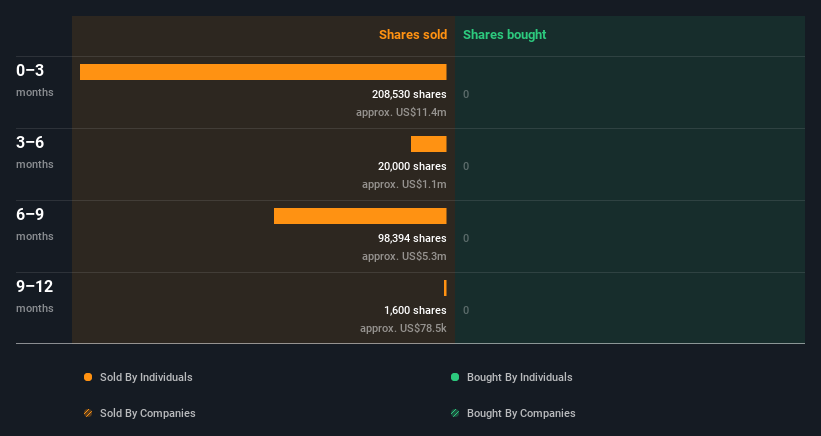Click the bought 0 in 6–9 months row

[466, 238]
